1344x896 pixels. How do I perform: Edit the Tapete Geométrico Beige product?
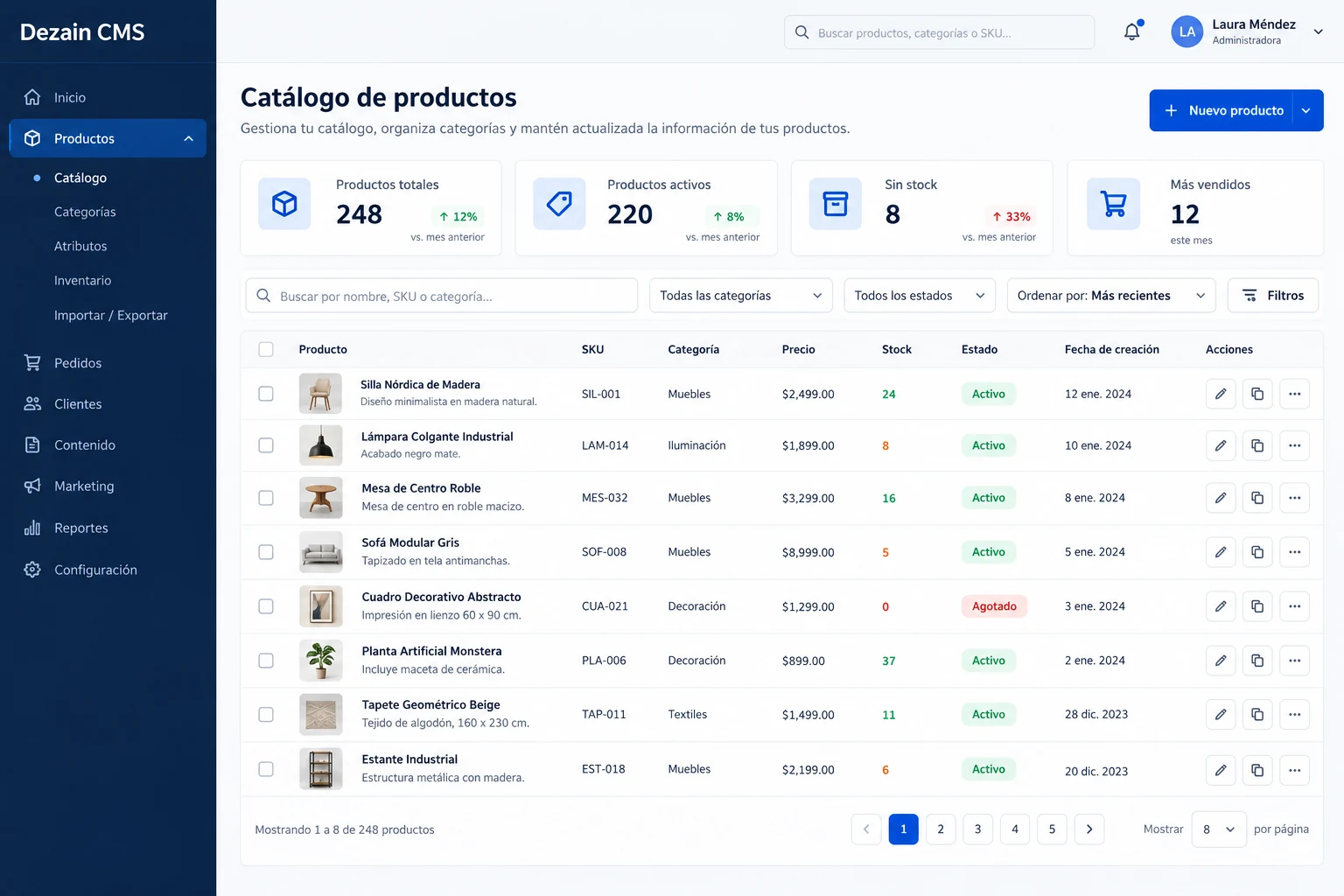point(1221,715)
